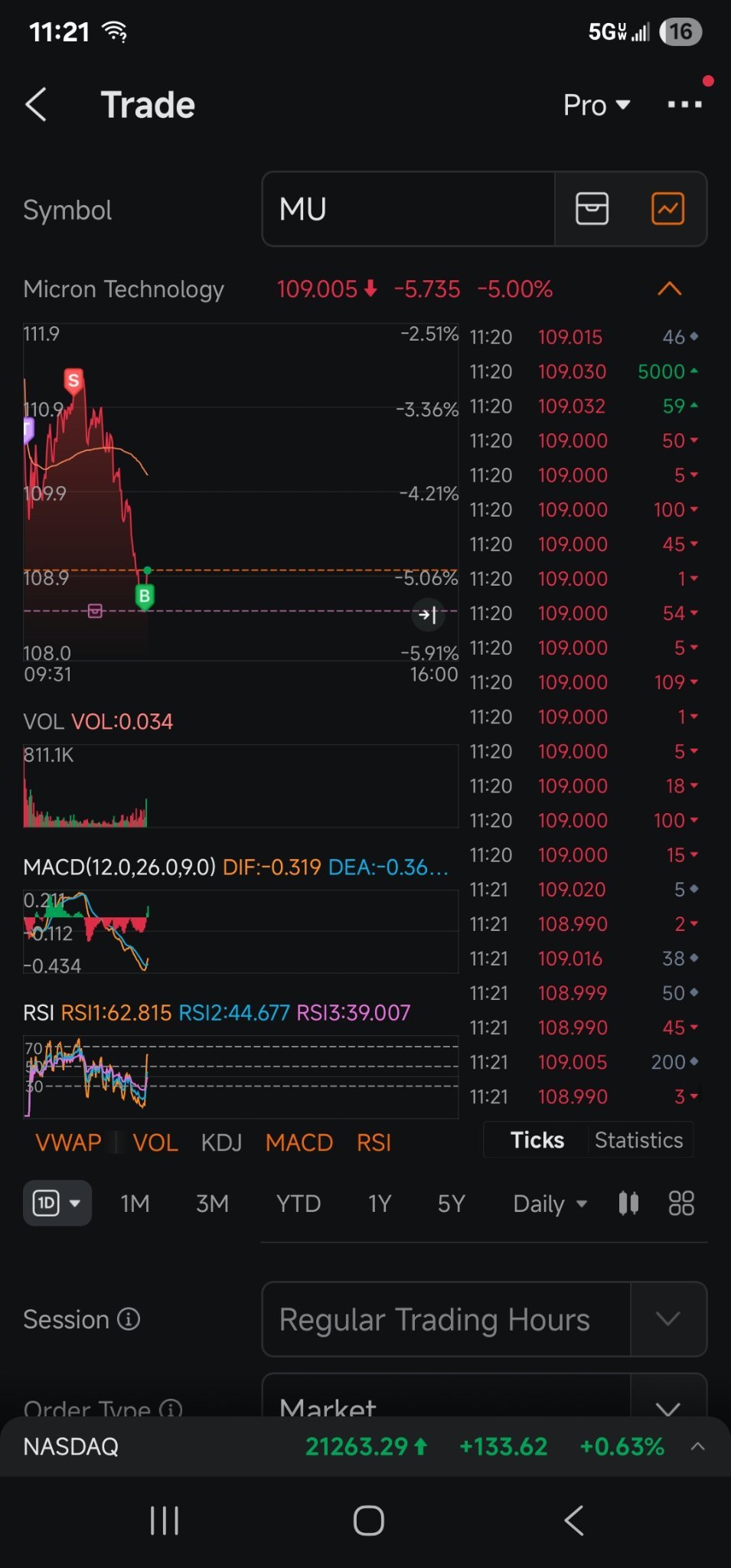
Task: Select the 1M time range
Action: tap(135, 1204)
